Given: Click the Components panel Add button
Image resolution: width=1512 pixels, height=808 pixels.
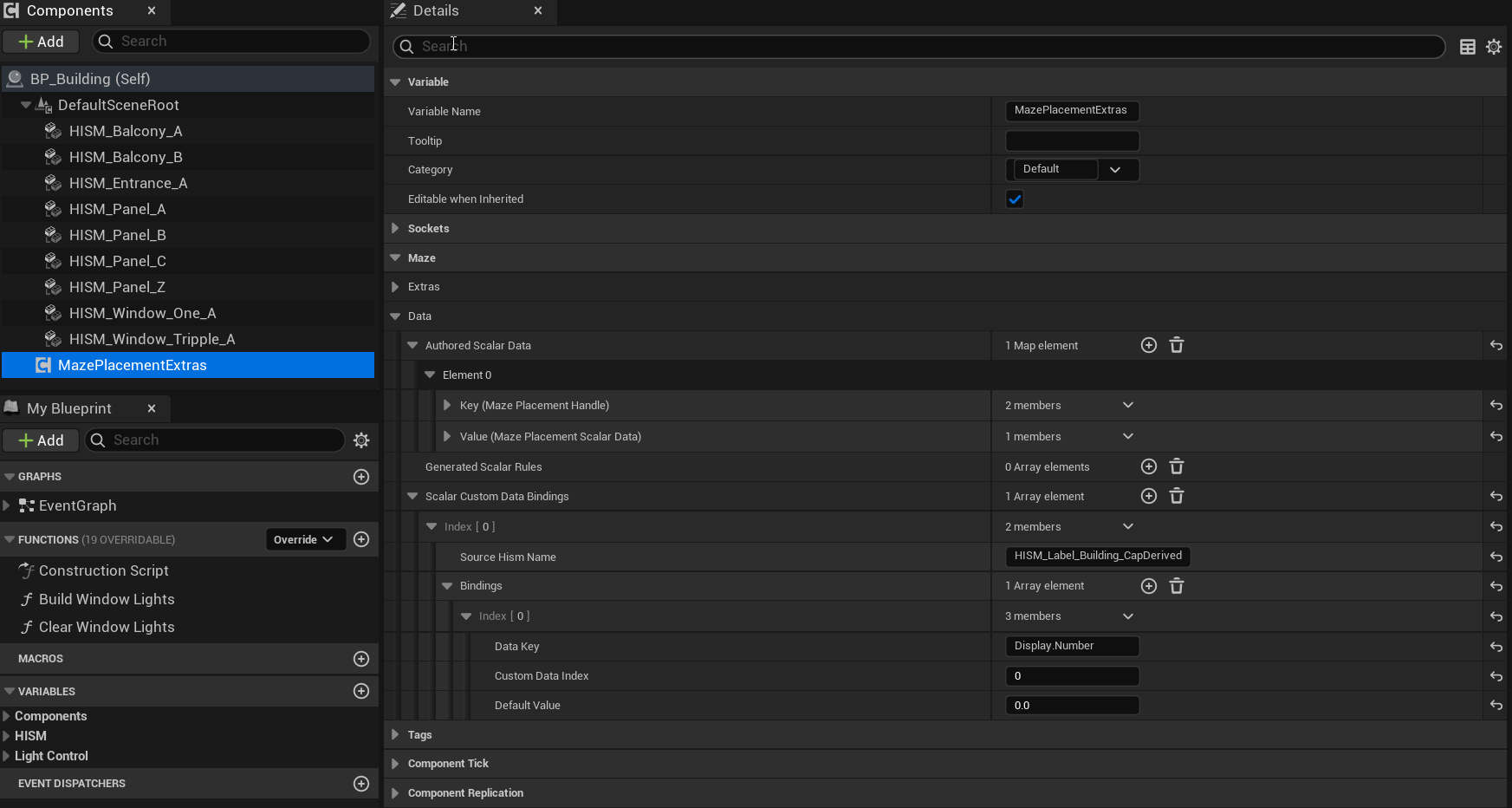Looking at the screenshot, I should click(41, 42).
